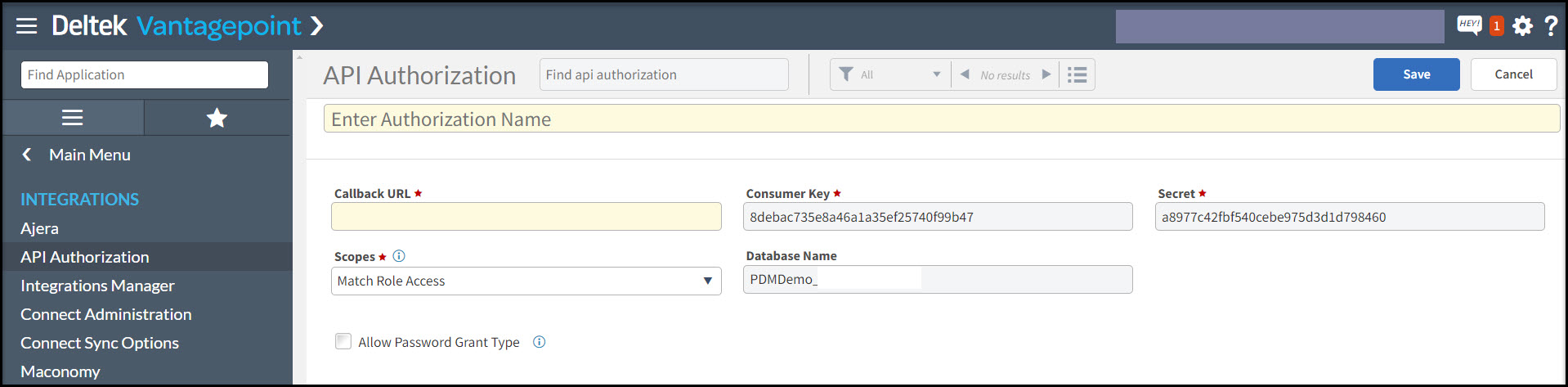Click the Cancel button
1568x387 pixels.
click(x=1513, y=74)
